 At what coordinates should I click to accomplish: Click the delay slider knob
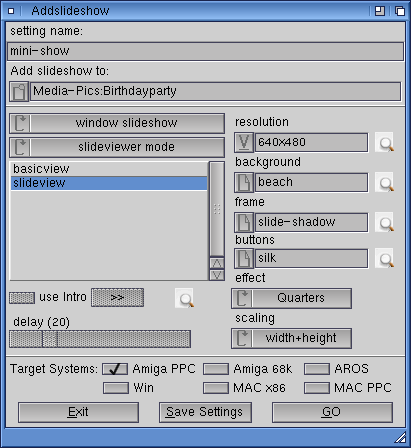(50, 339)
